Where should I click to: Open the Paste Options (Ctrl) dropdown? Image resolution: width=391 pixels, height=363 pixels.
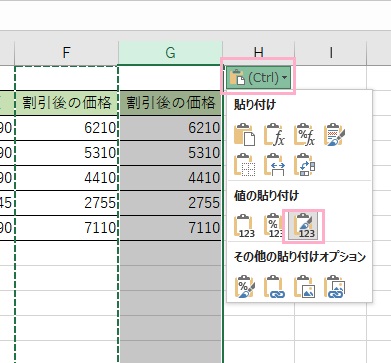click(258, 78)
